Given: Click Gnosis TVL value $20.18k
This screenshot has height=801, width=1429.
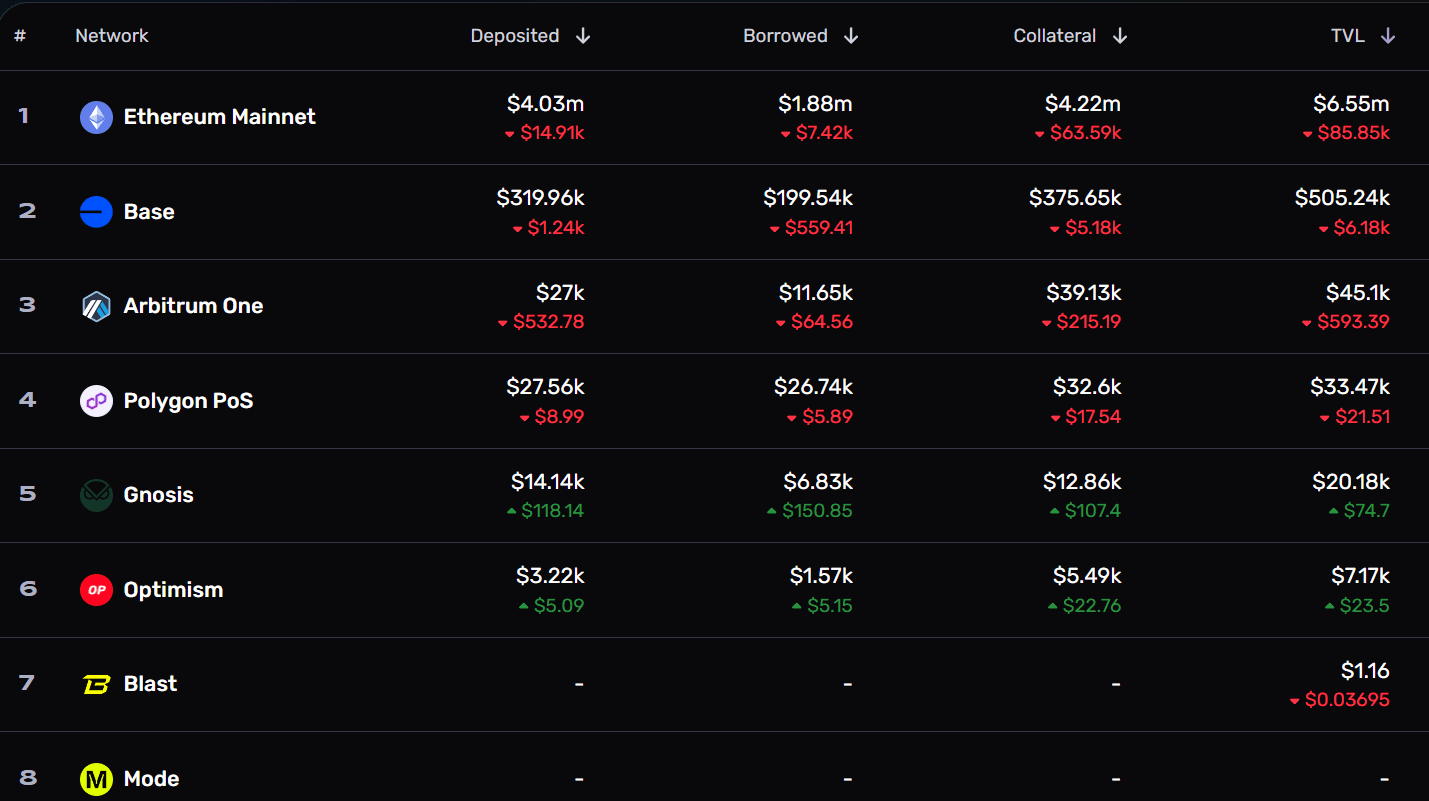Looking at the screenshot, I should coord(1351,482).
